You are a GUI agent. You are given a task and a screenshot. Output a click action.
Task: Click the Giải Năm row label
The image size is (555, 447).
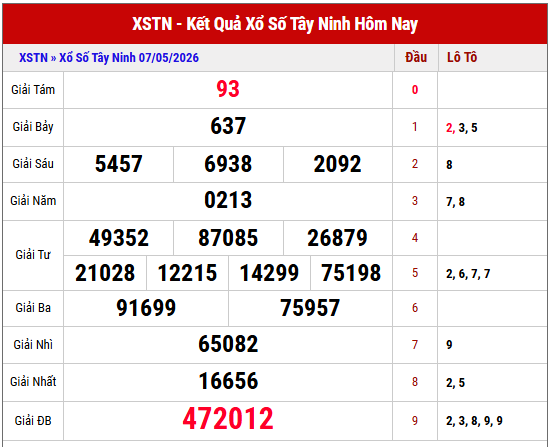(x=33, y=201)
